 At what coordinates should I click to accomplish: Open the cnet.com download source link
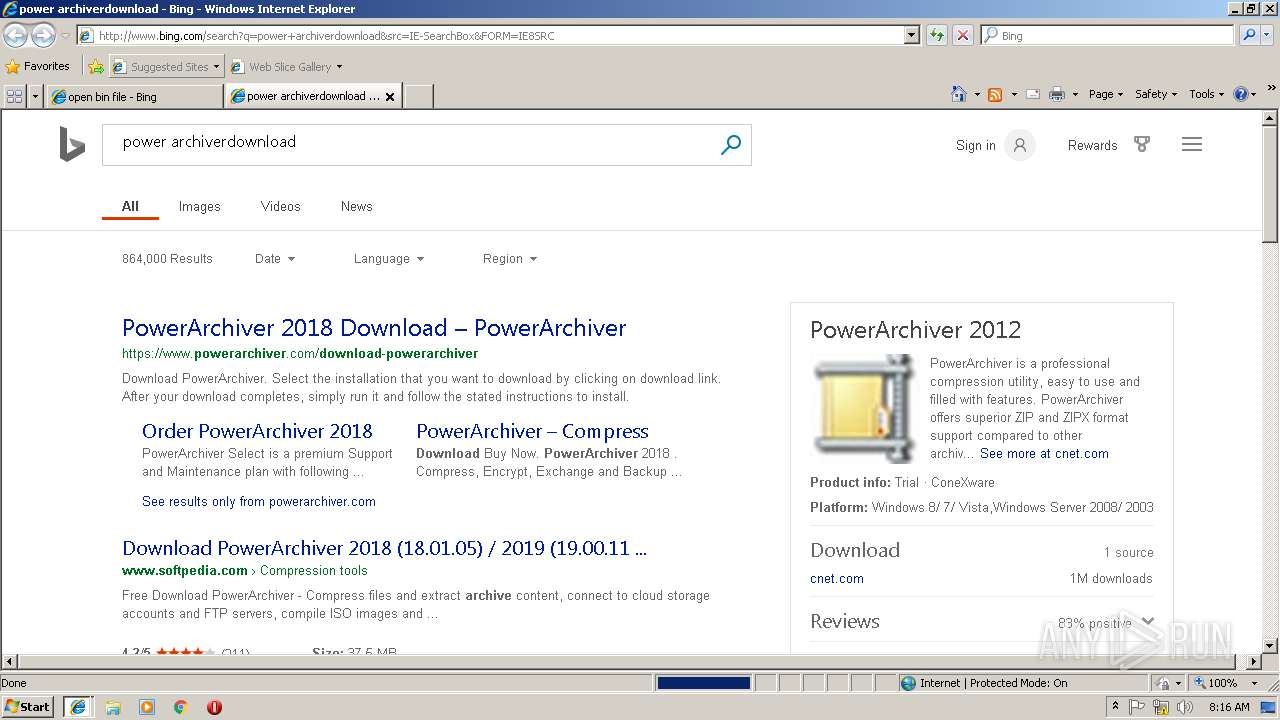pyautogui.click(x=837, y=578)
